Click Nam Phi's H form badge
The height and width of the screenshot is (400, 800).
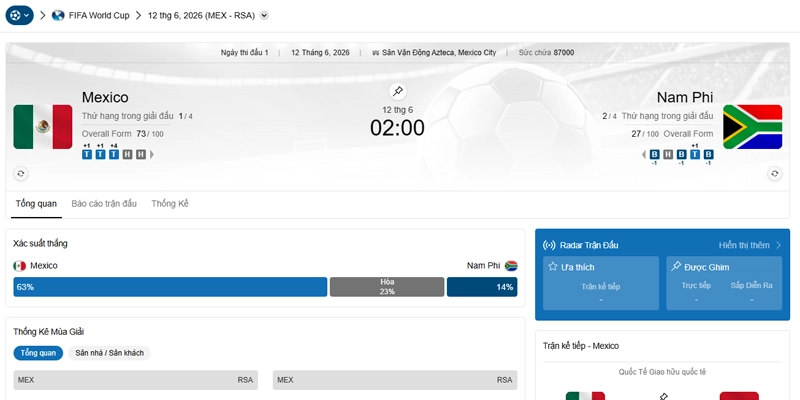click(x=668, y=154)
